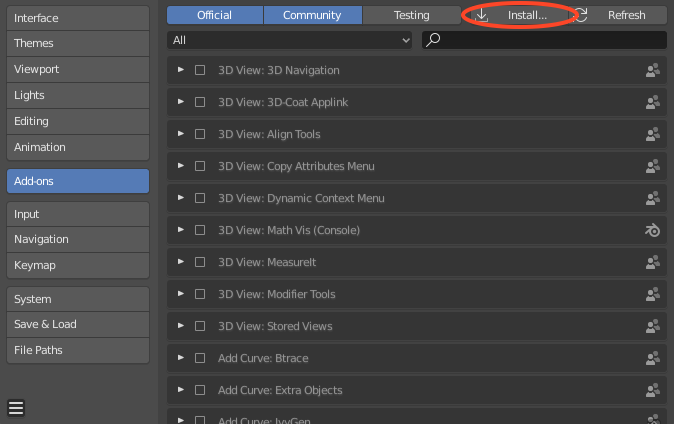Image resolution: width=674 pixels, height=424 pixels.
Task: Enable Extra Objects add-on checkbox
Action: click(x=200, y=390)
